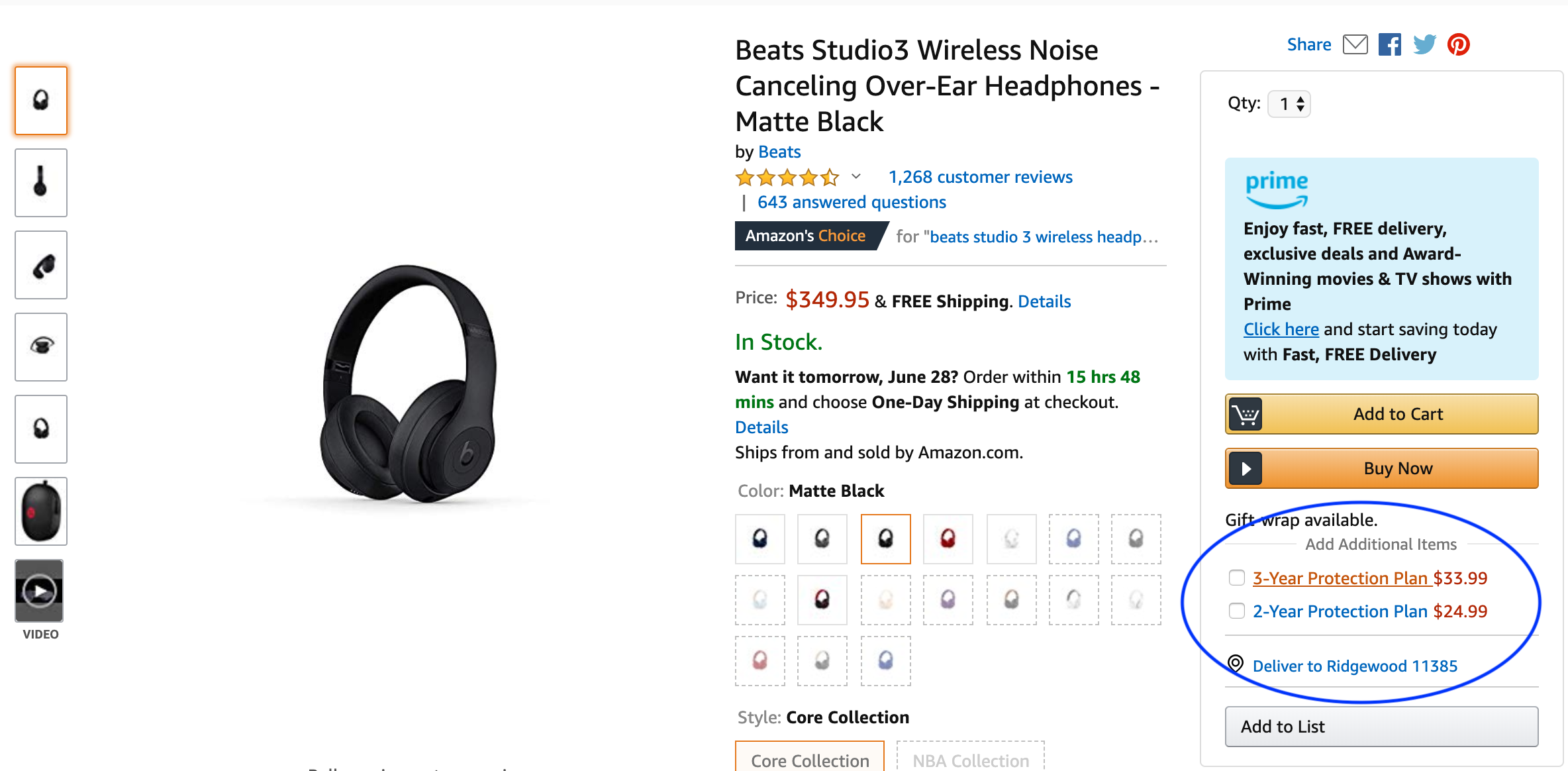Click the Add to List button
This screenshot has height=771, width=1568.
pyautogui.click(x=1381, y=727)
